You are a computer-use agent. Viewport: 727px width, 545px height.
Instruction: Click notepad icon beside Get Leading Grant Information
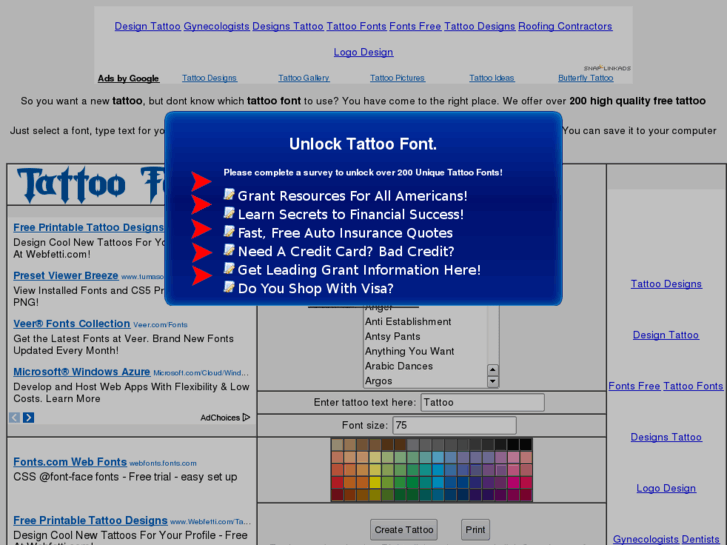[x=229, y=269]
